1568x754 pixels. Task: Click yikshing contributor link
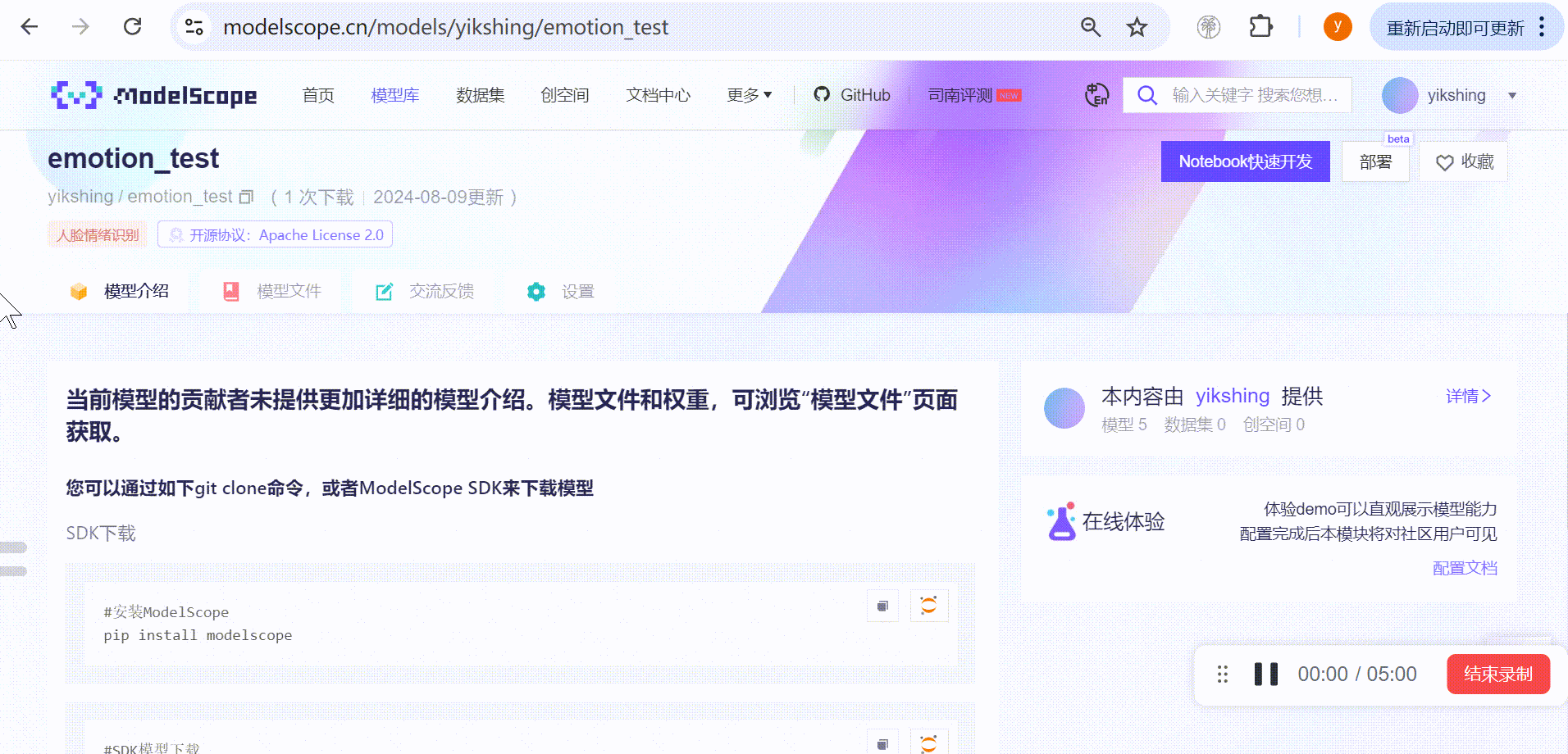1233,396
